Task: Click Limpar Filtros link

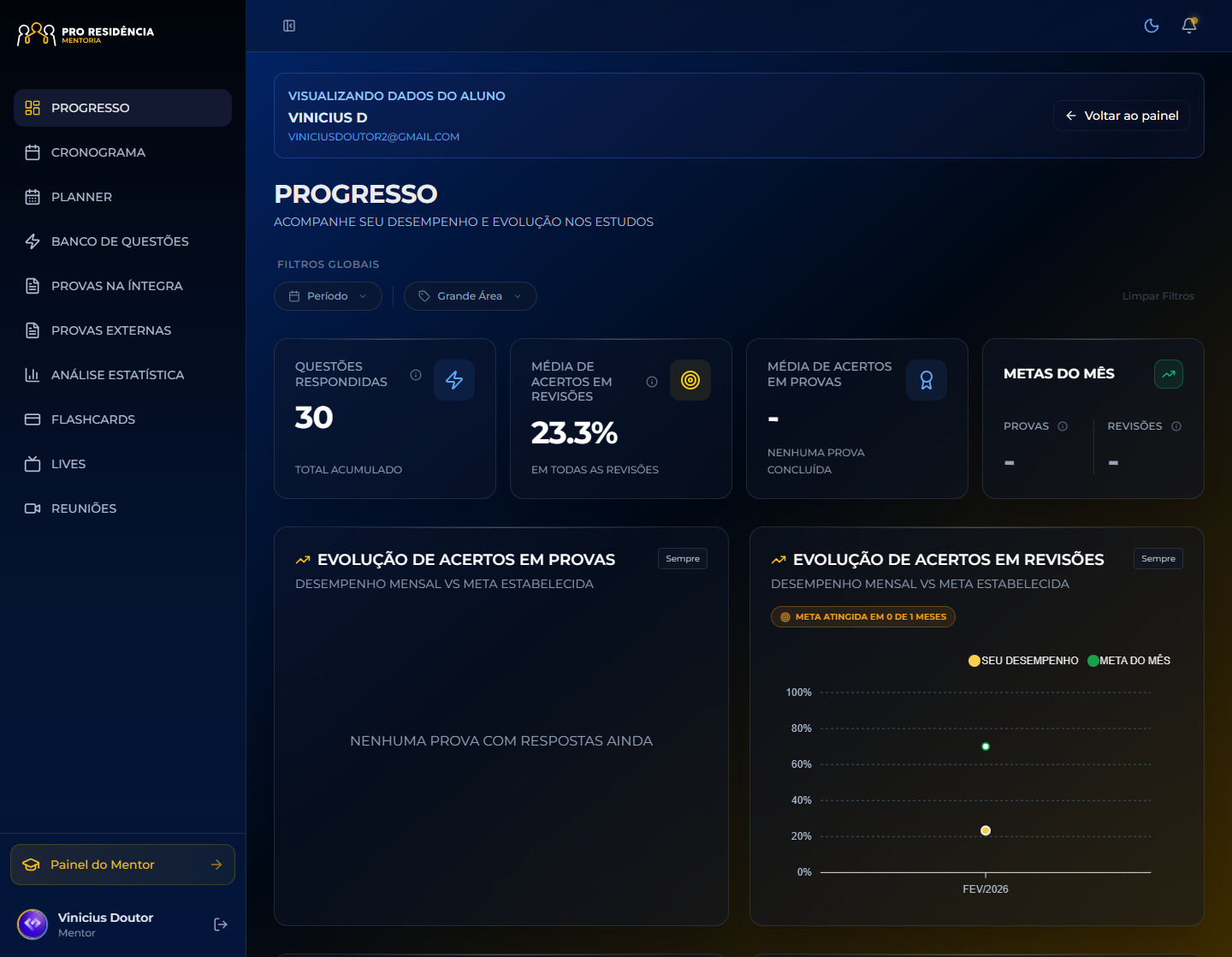Action: coord(1158,296)
